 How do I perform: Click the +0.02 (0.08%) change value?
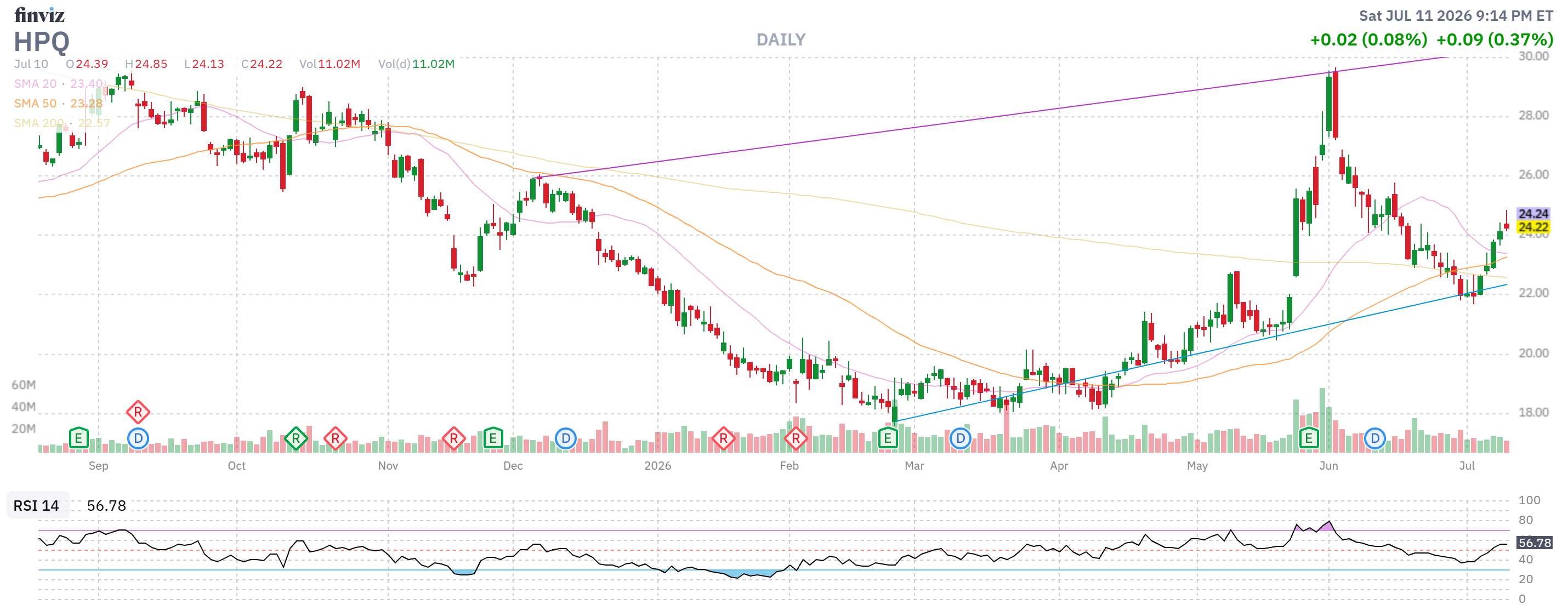coord(1368,40)
